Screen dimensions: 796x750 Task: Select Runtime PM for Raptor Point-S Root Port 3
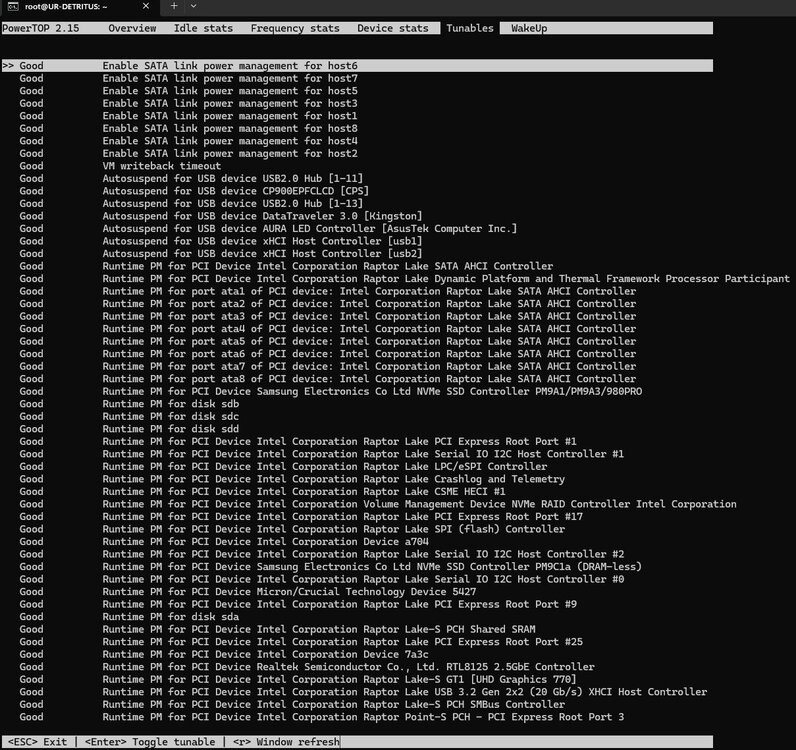pyautogui.click(x=321, y=717)
